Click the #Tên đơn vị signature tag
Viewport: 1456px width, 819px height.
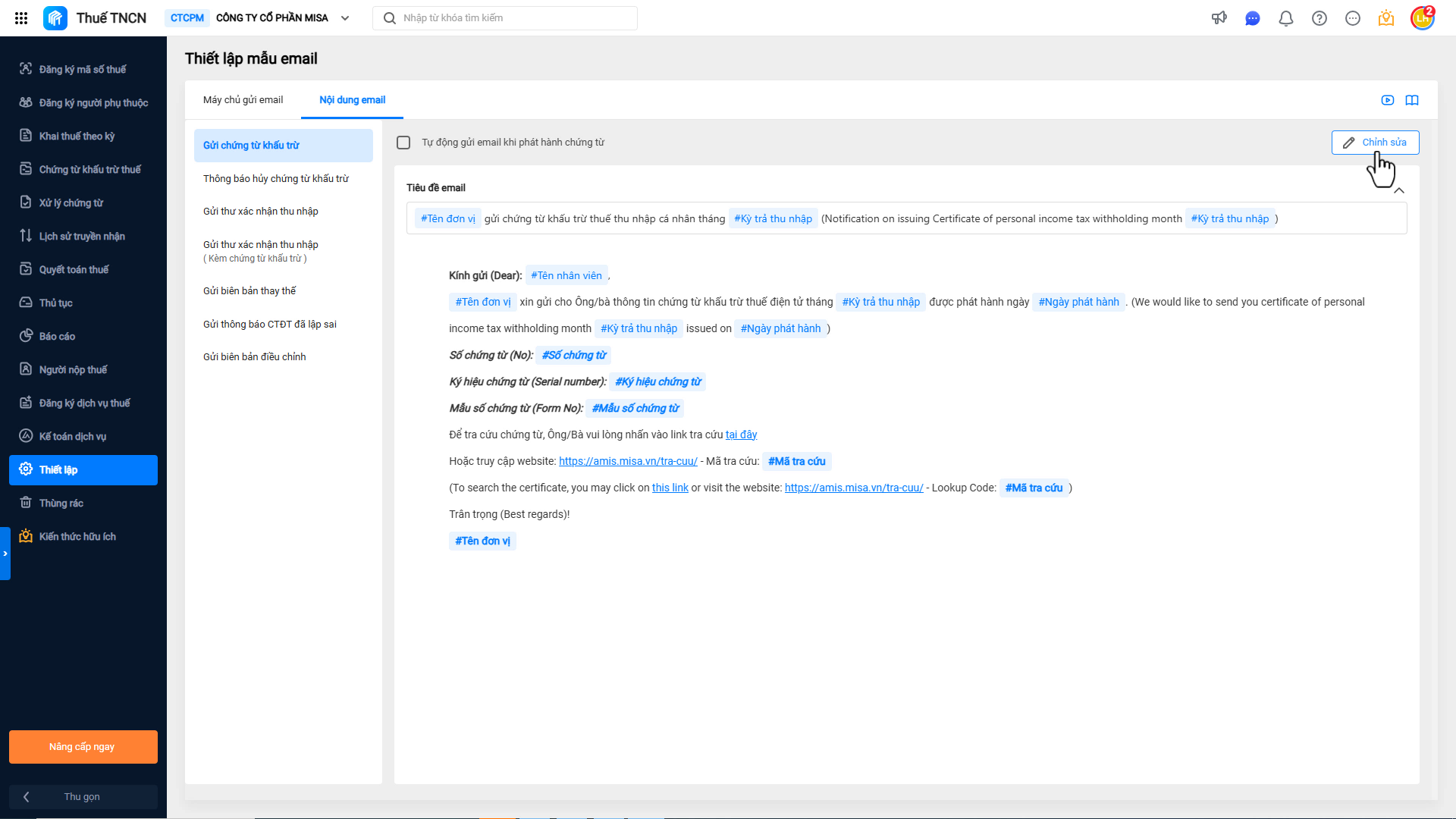click(482, 541)
